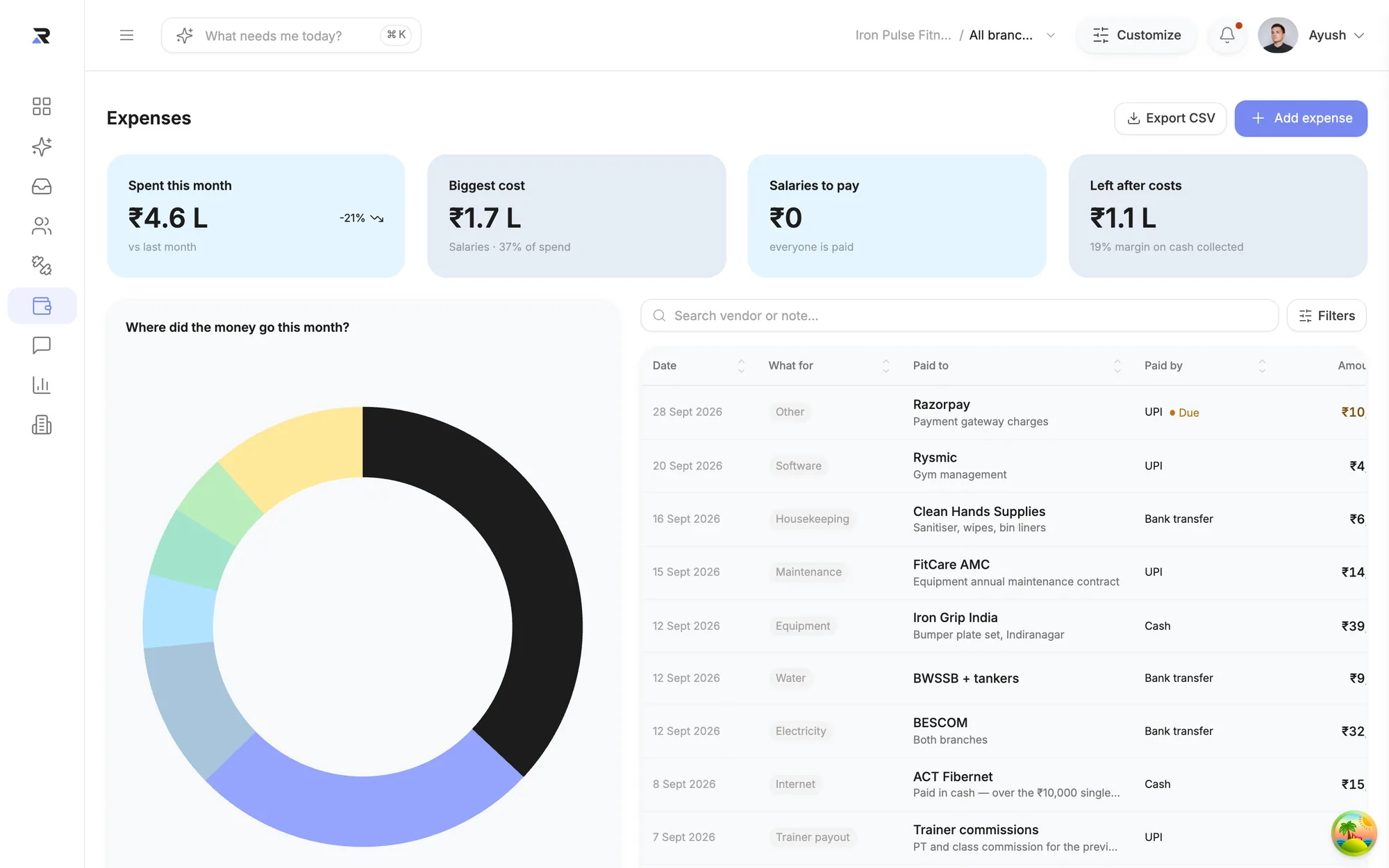
Task: Expand the Ayush account dropdown chevron
Action: [1359, 35]
